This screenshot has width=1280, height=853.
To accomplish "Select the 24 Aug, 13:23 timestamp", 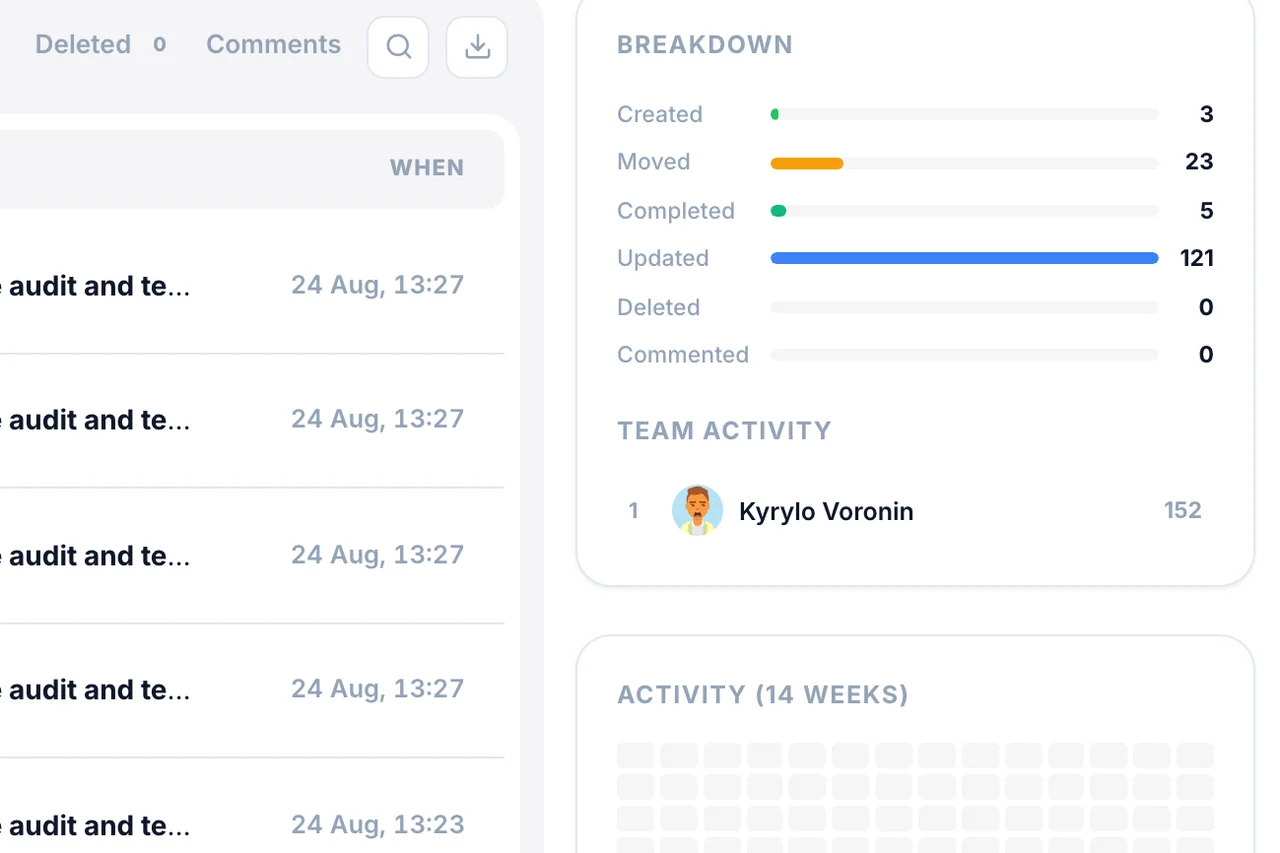I will [378, 825].
